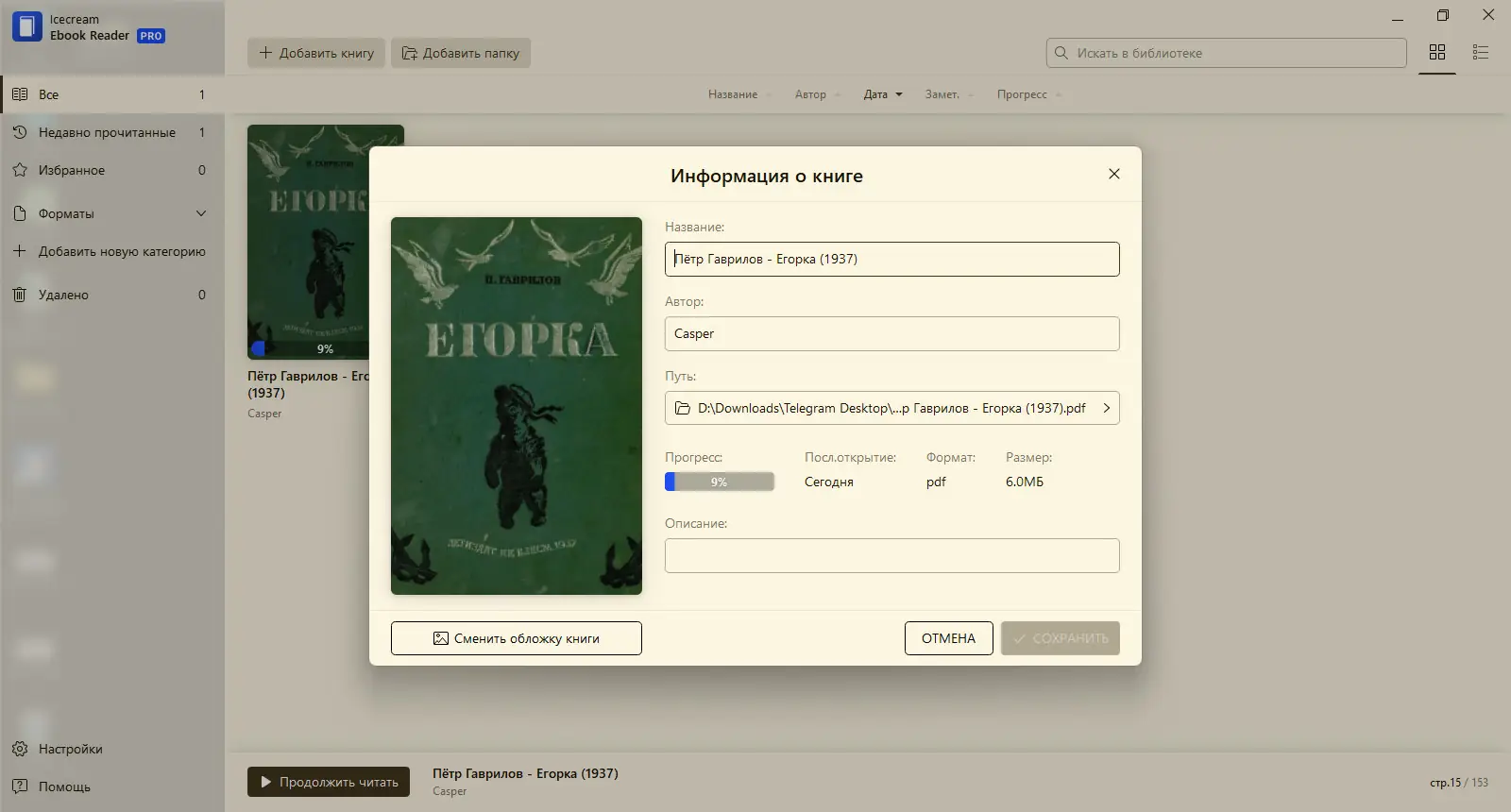Maximize or restore the application window
The image size is (1511, 812).
(1443, 15)
